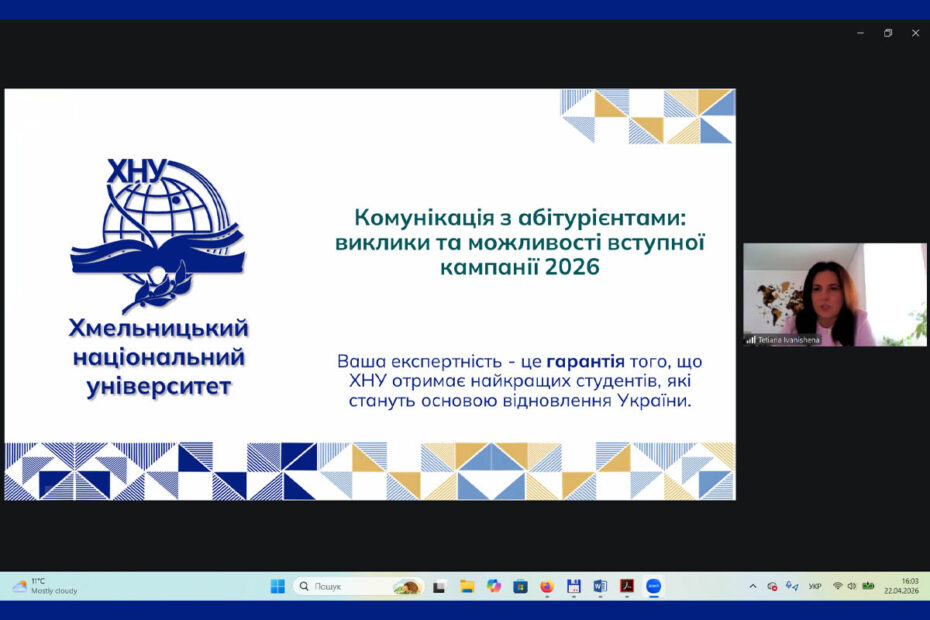Restore down the meeting window
The height and width of the screenshot is (620, 930).
[x=888, y=33]
